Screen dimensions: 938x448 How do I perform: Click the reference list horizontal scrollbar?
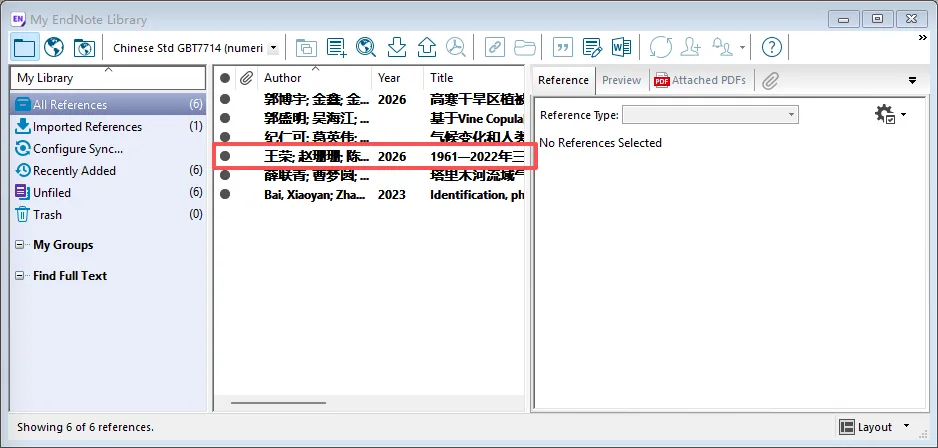tap(278, 403)
